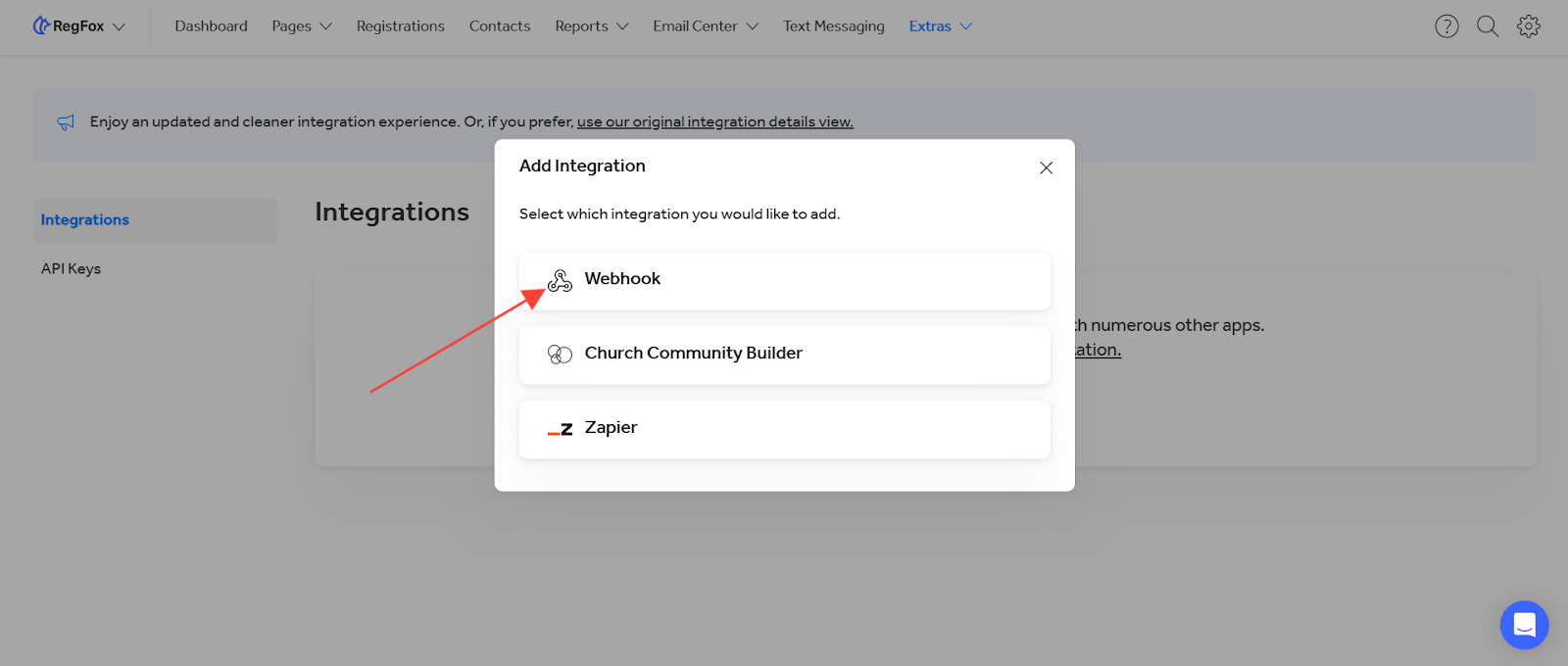
Task: Click the Webhook icon
Action: click(x=560, y=281)
